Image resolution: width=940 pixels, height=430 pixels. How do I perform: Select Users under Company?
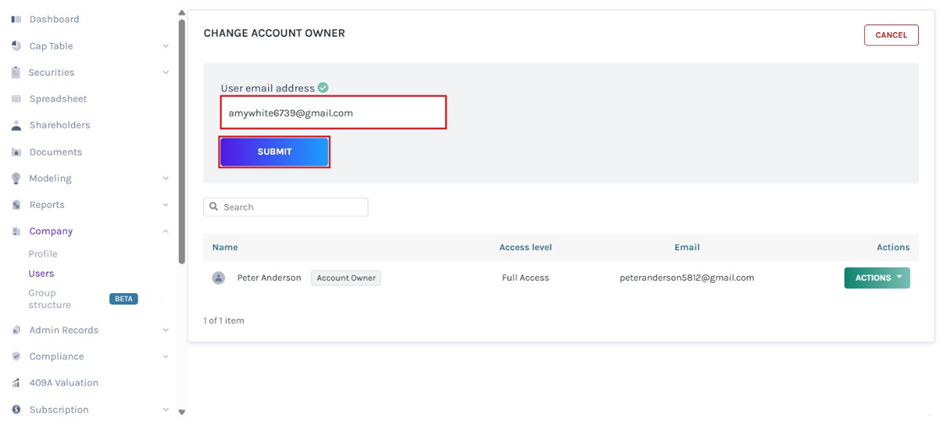pos(41,273)
